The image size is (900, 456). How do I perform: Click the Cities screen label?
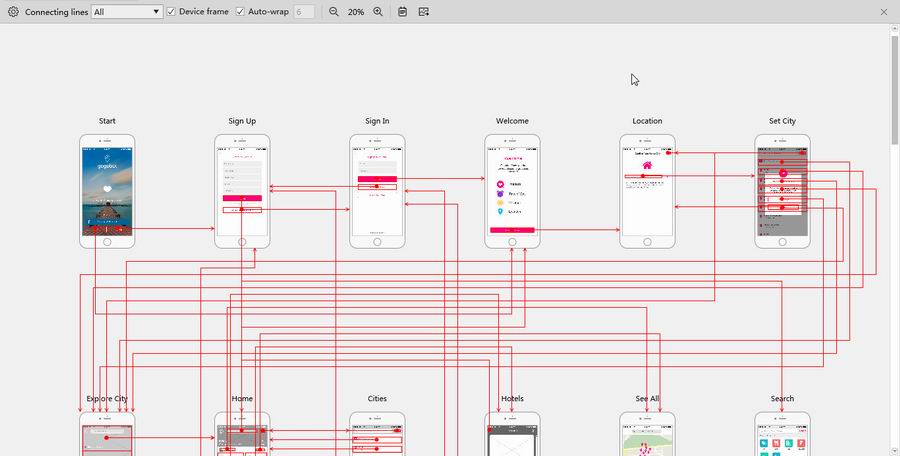[x=377, y=399]
